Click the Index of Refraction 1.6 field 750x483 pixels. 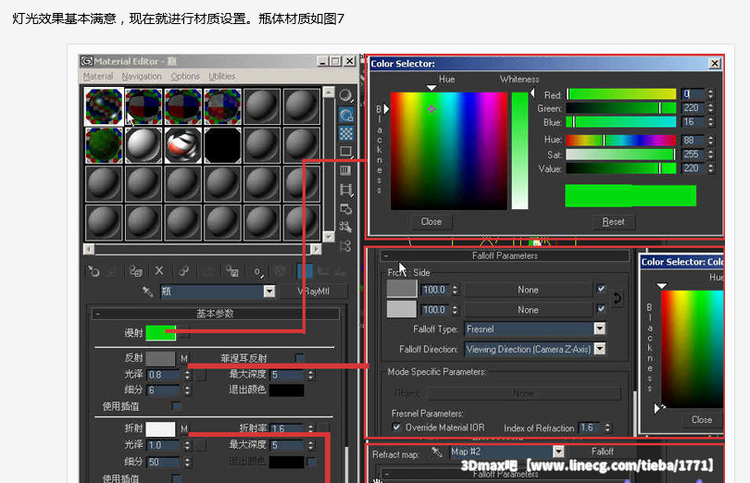coord(590,428)
